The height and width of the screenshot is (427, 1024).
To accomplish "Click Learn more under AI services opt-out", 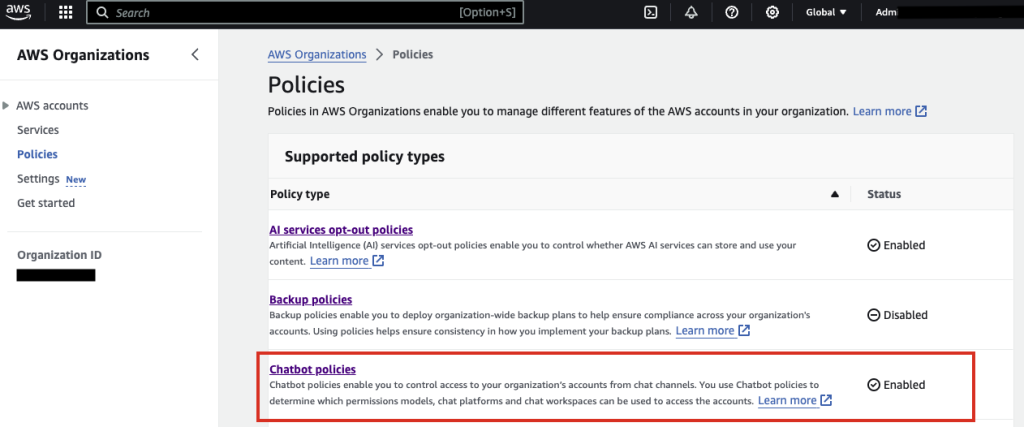I will 339,261.
